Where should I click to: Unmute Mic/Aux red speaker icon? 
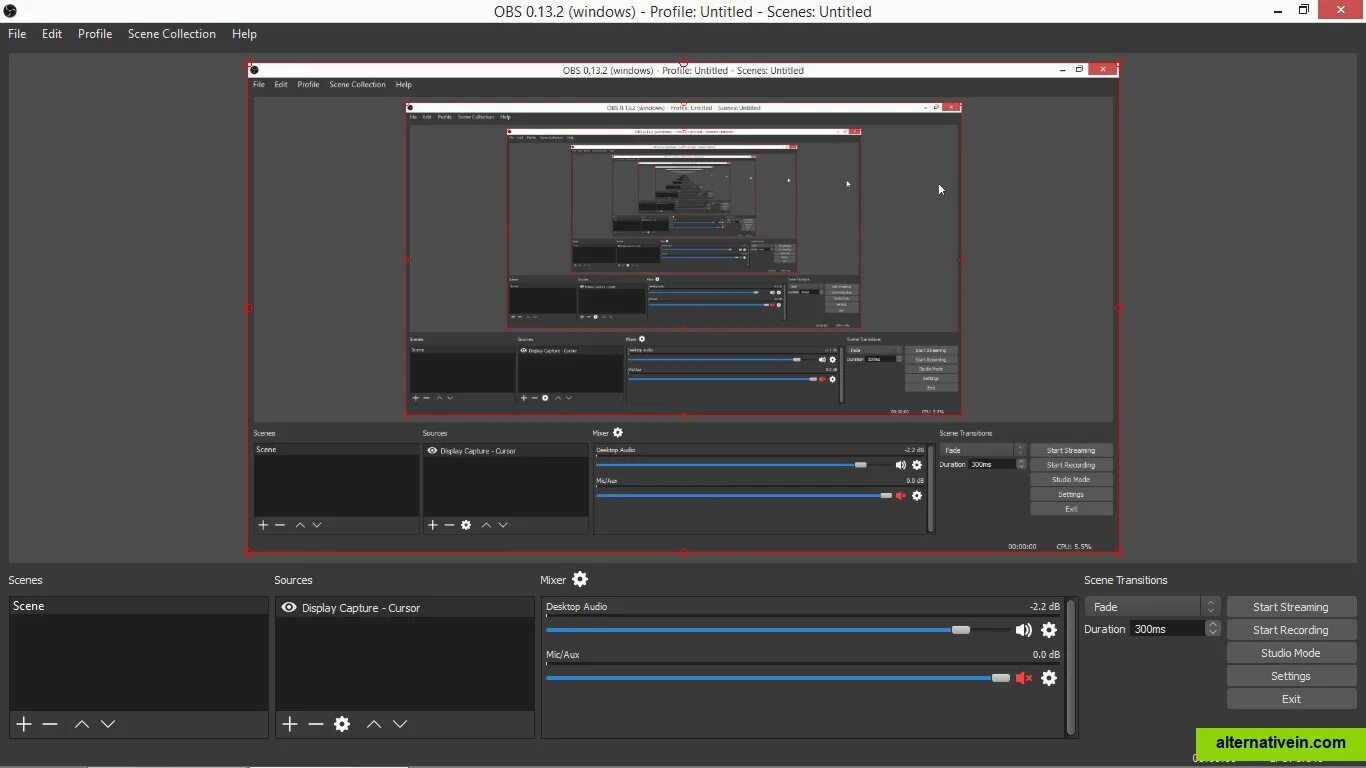1024,678
